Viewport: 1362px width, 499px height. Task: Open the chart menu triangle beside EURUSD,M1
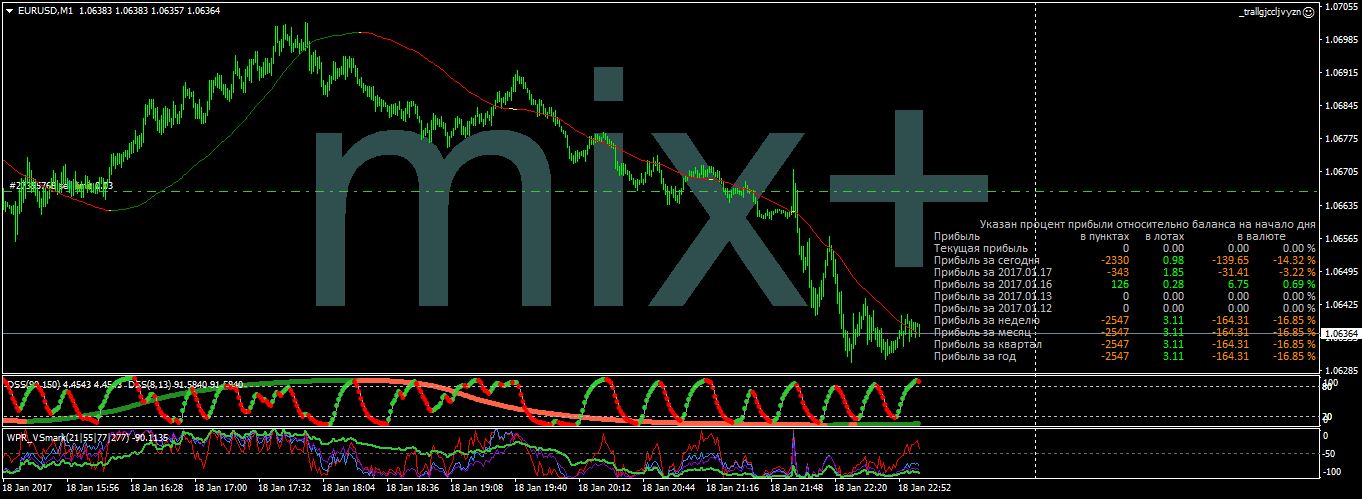pos(9,10)
